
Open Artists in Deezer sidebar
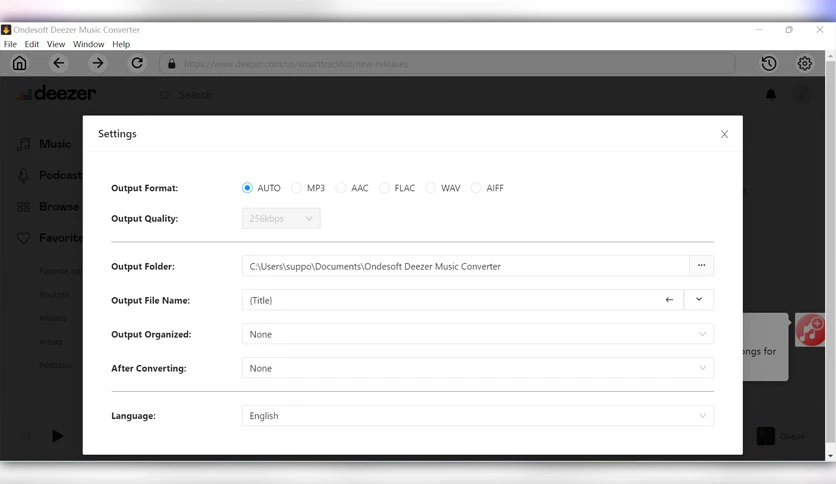click(51, 342)
